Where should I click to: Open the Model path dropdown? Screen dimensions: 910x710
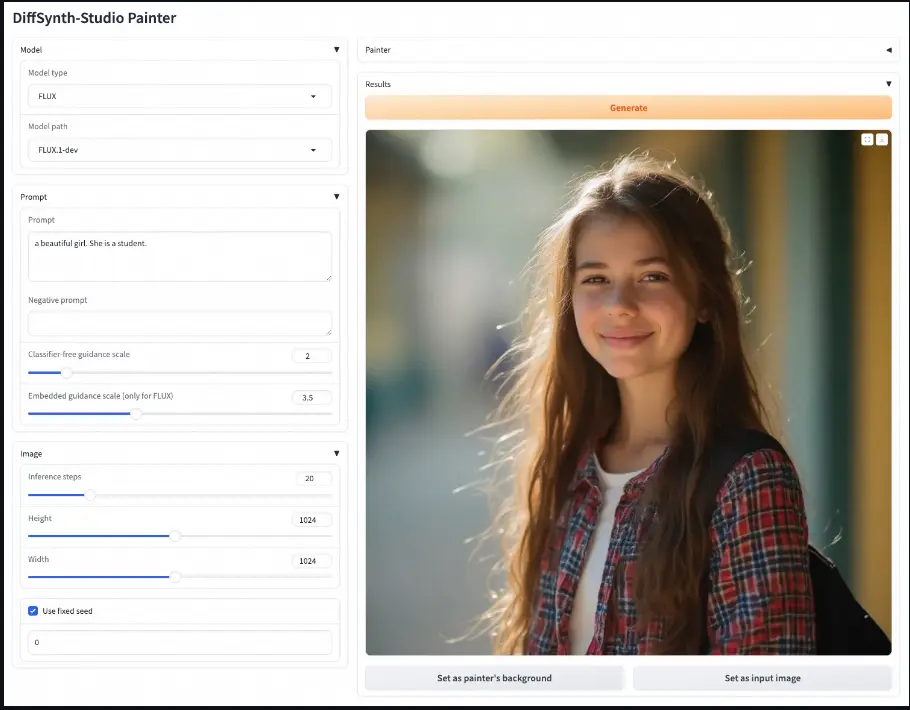[180, 150]
